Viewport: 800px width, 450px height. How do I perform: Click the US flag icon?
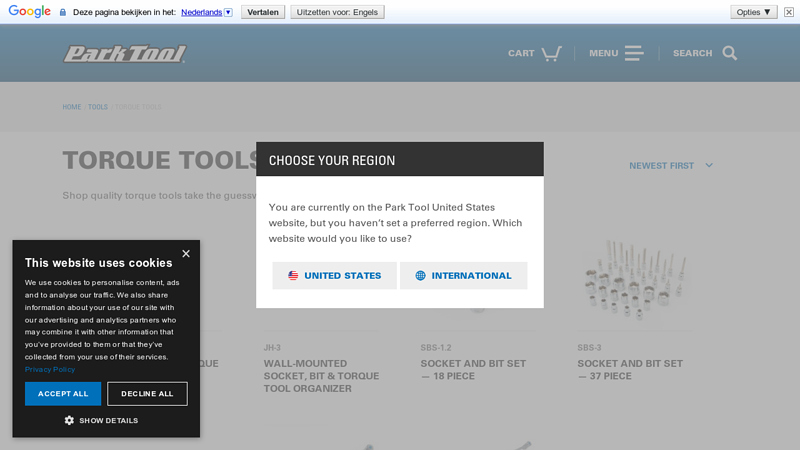tap(293, 276)
